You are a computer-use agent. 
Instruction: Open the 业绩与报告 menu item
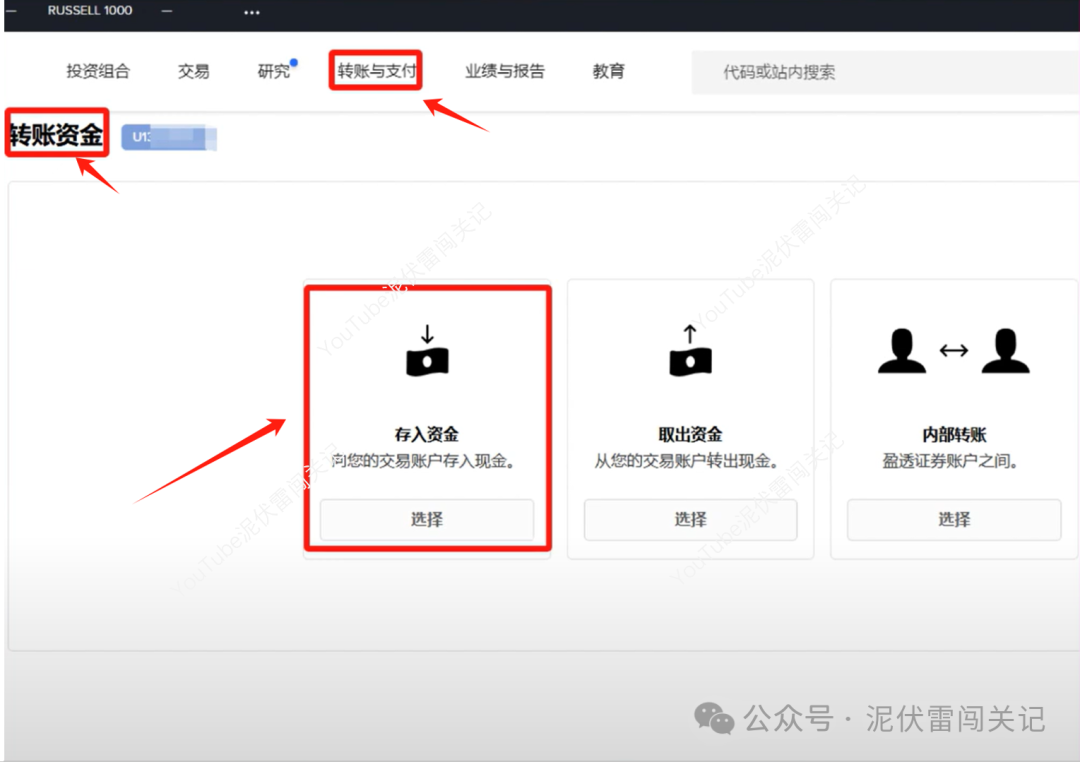(505, 71)
